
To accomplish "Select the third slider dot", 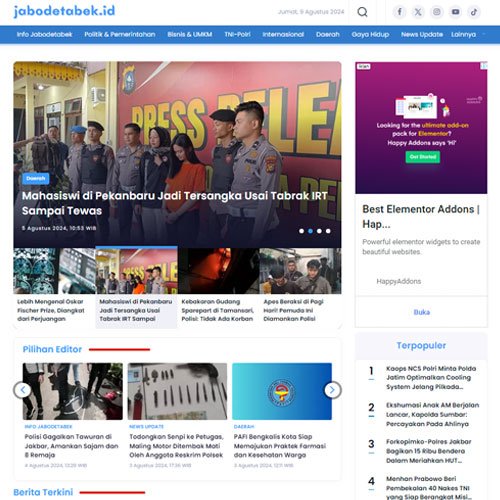I will click(319, 231).
